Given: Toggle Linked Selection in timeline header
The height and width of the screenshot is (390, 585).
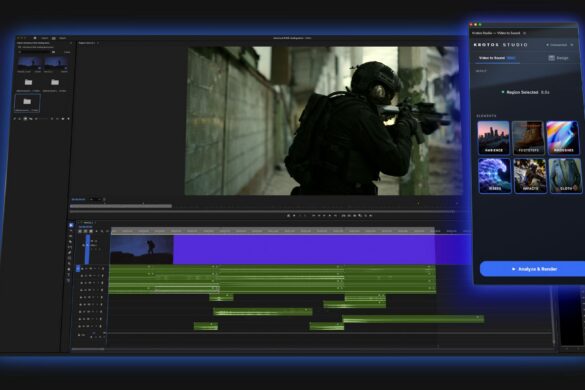Looking at the screenshot, I should (91, 231).
